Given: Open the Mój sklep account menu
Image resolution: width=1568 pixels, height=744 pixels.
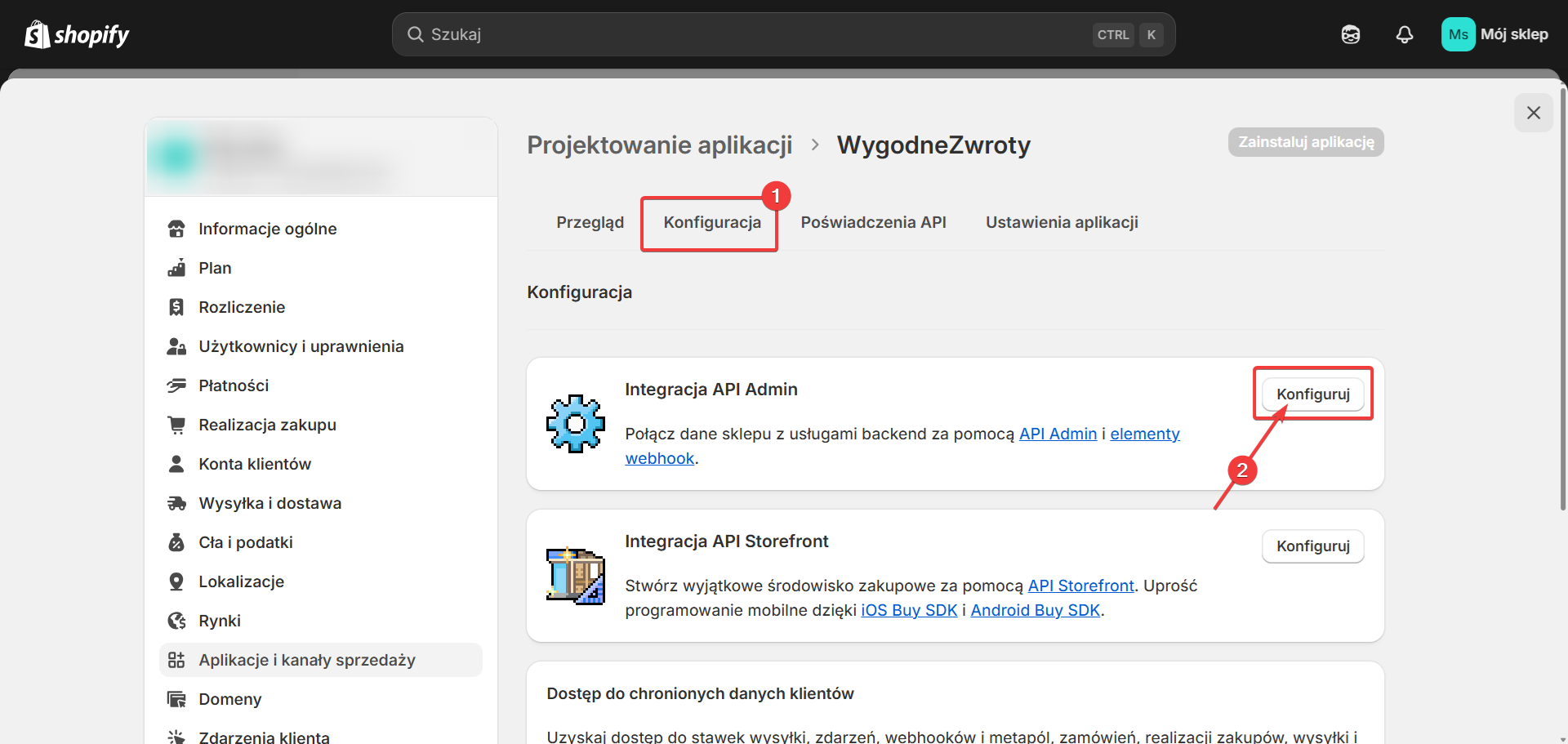Looking at the screenshot, I should [x=1494, y=34].
